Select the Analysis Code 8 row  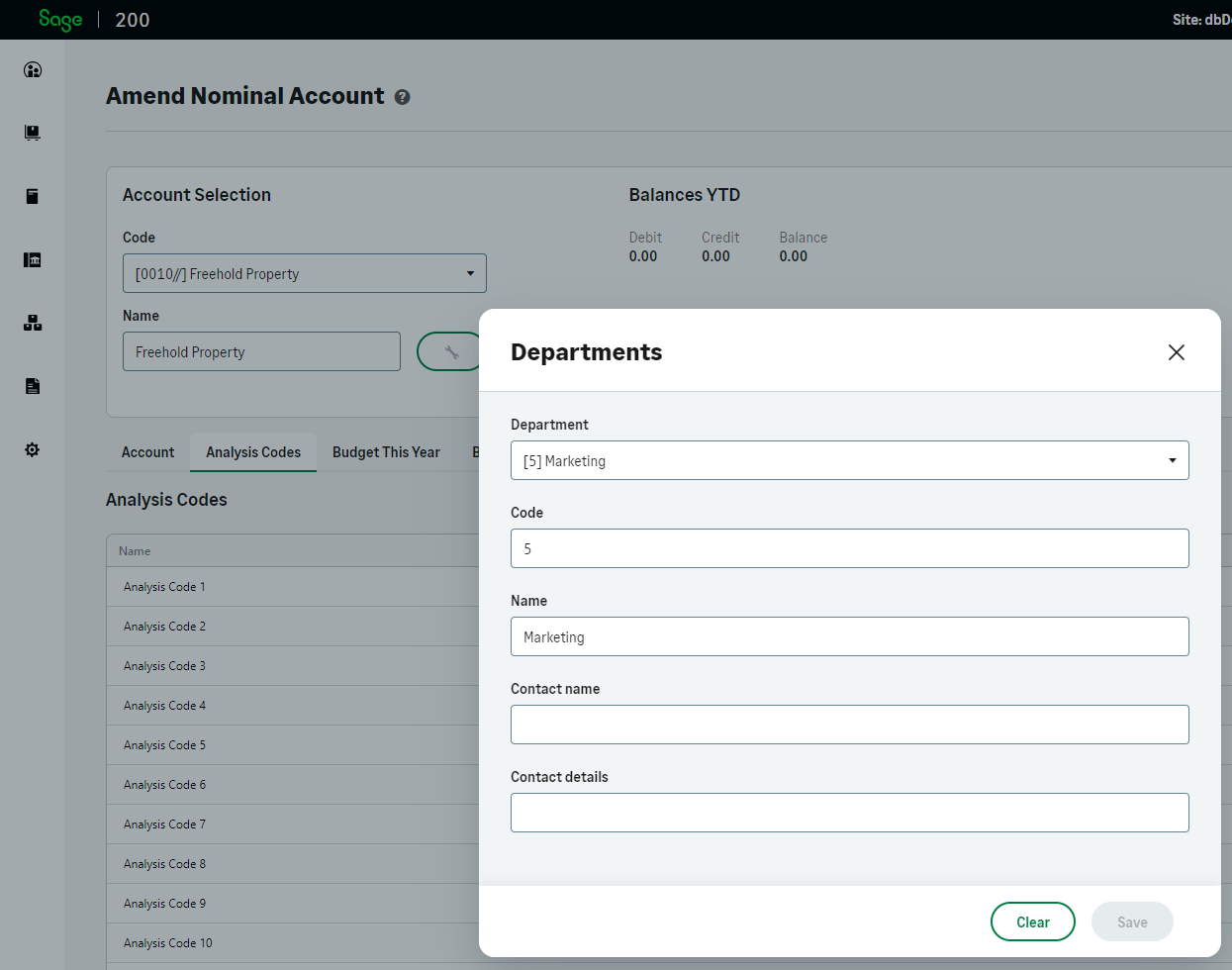pyautogui.click(x=293, y=864)
